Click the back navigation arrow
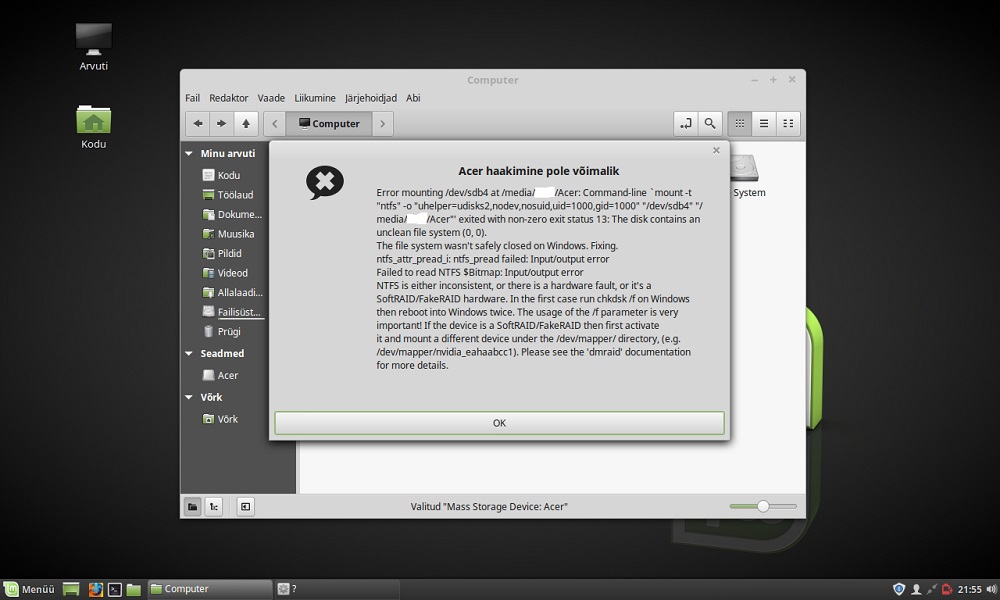This screenshot has width=1000, height=600. click(x=198, y=124)
